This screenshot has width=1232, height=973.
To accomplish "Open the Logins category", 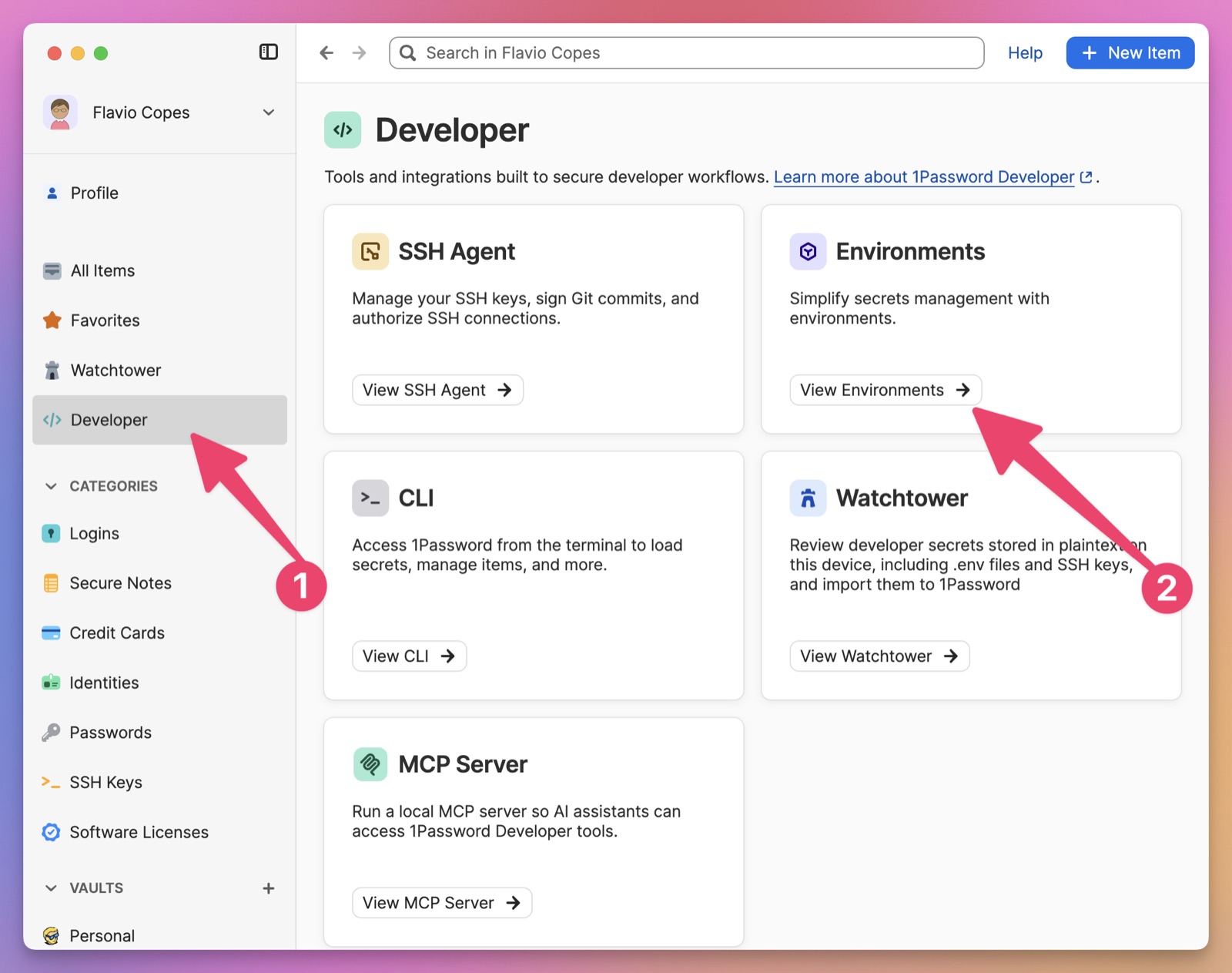I will pos(159,533).
